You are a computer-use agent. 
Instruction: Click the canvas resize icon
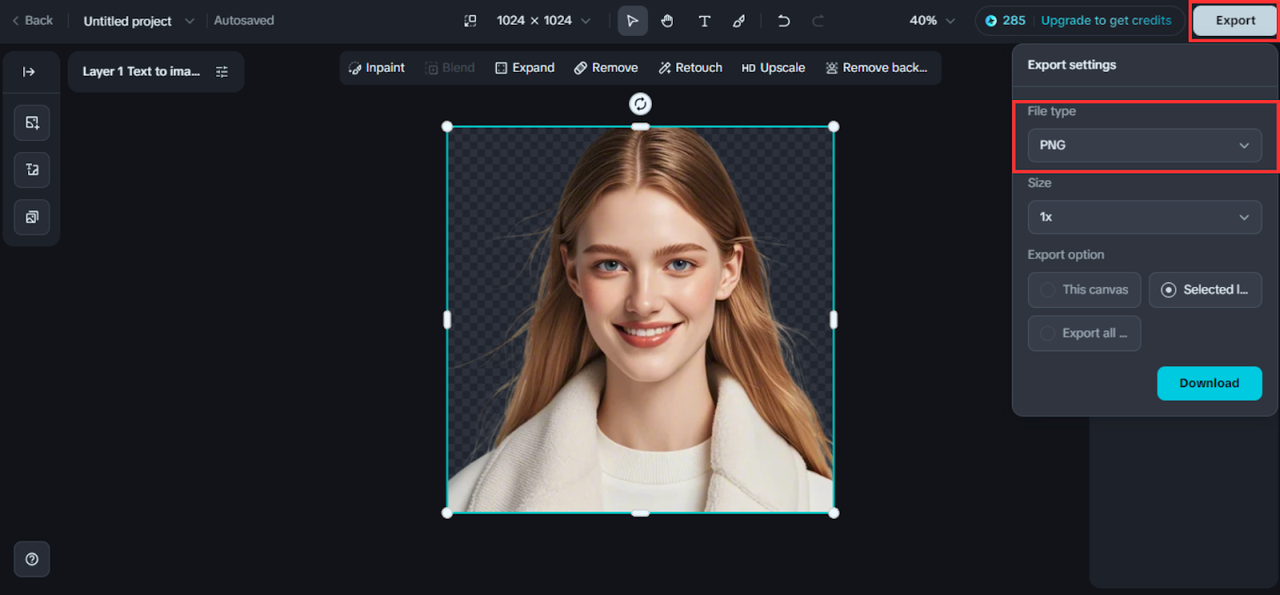(x=471, y=20)
